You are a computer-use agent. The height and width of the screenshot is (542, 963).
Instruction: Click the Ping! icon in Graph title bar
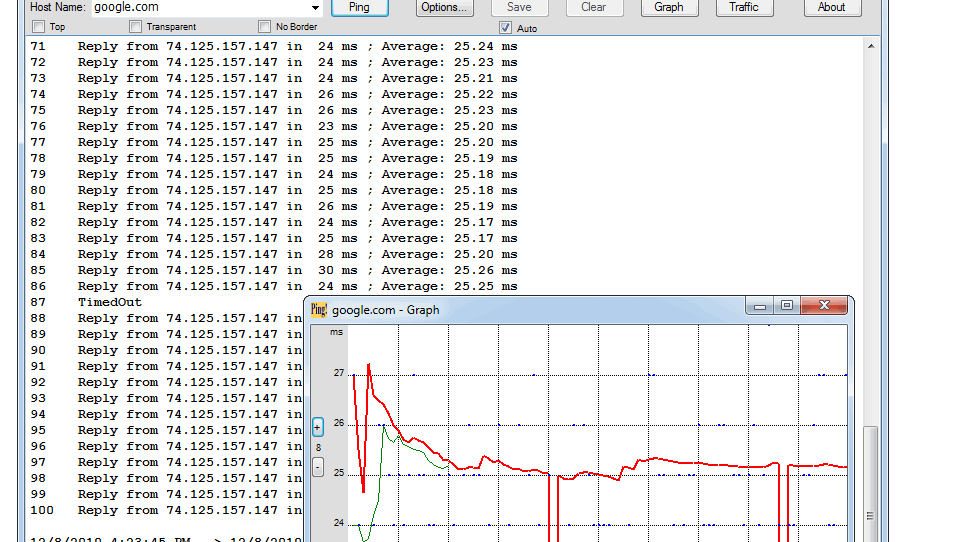(x=319, y=309)
